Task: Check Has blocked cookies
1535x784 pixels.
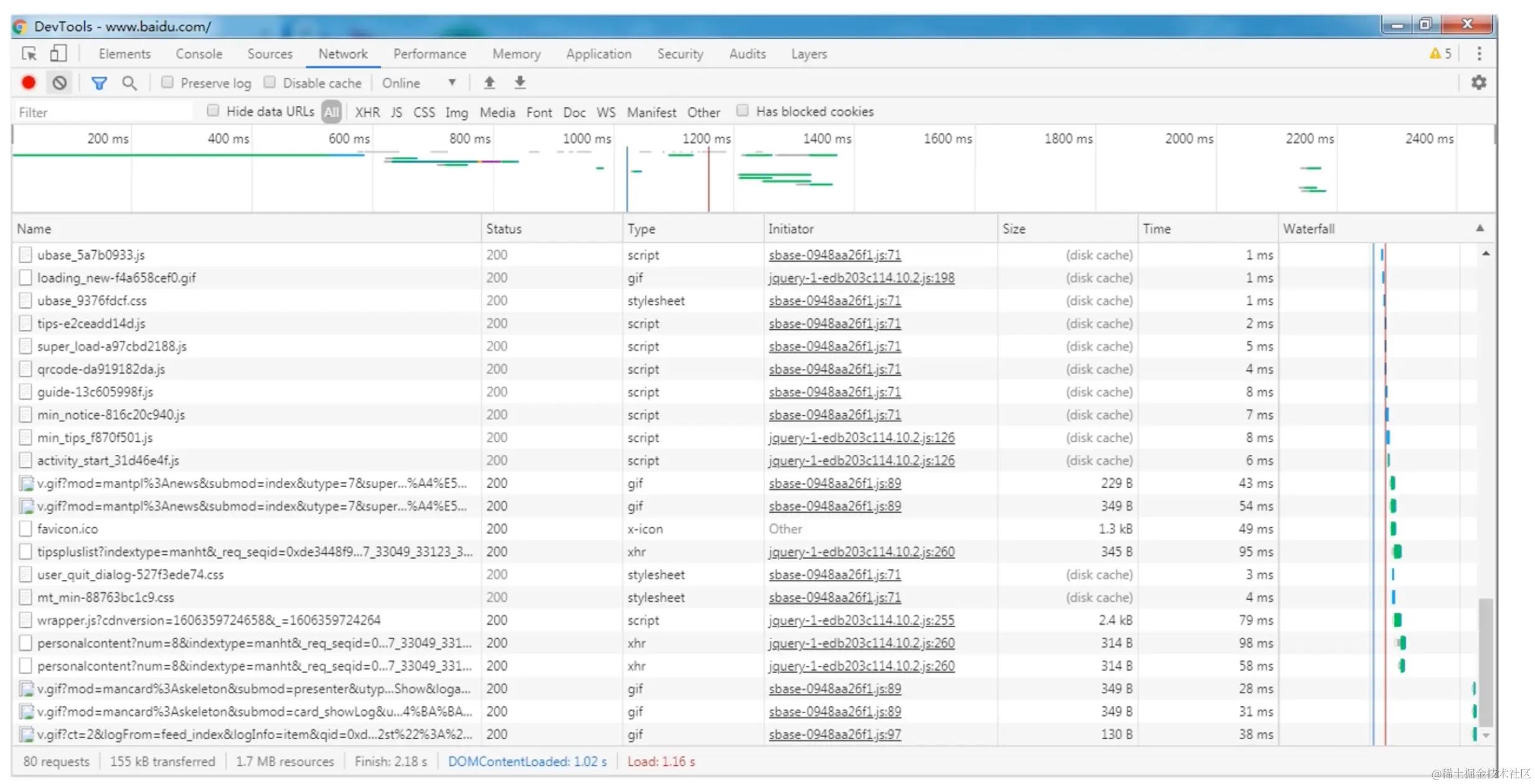Action: pos(742,111)
